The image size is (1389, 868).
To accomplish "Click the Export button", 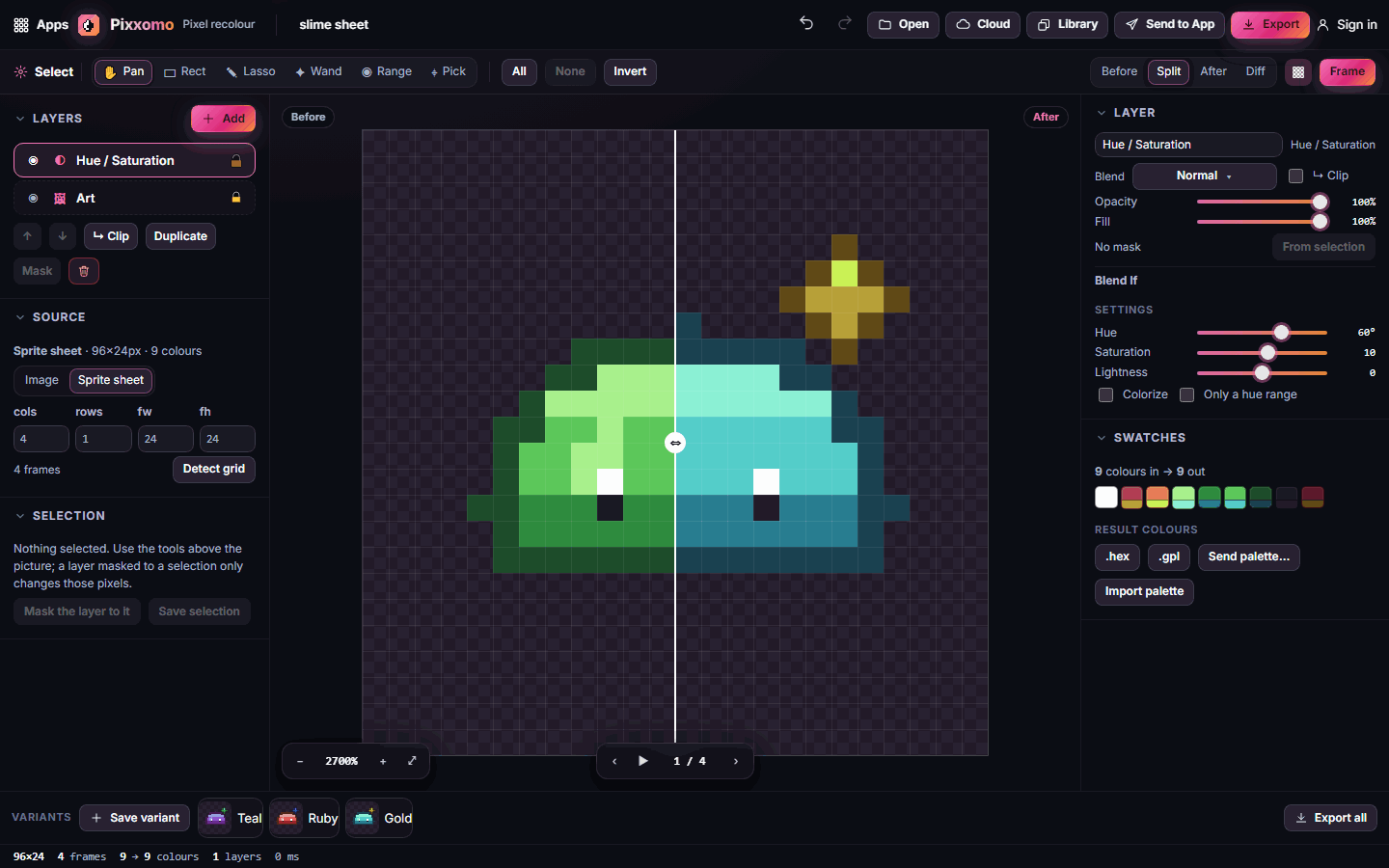I will click(x=1270, y=25).
